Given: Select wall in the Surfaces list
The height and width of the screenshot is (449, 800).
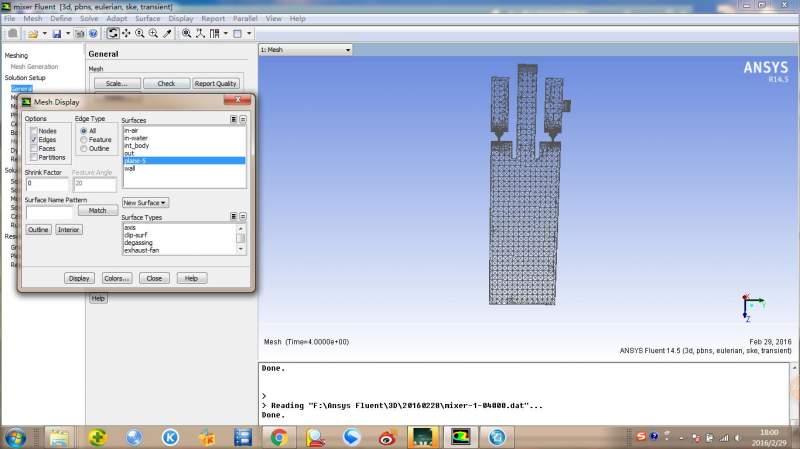Looking at the screenshot, I should [x=184, y=168].
